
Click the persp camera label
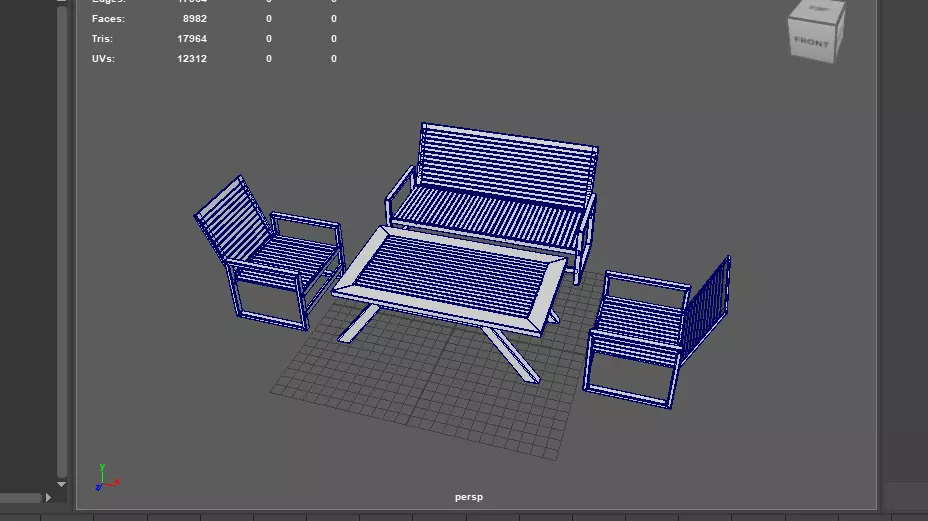click(469, 497)
